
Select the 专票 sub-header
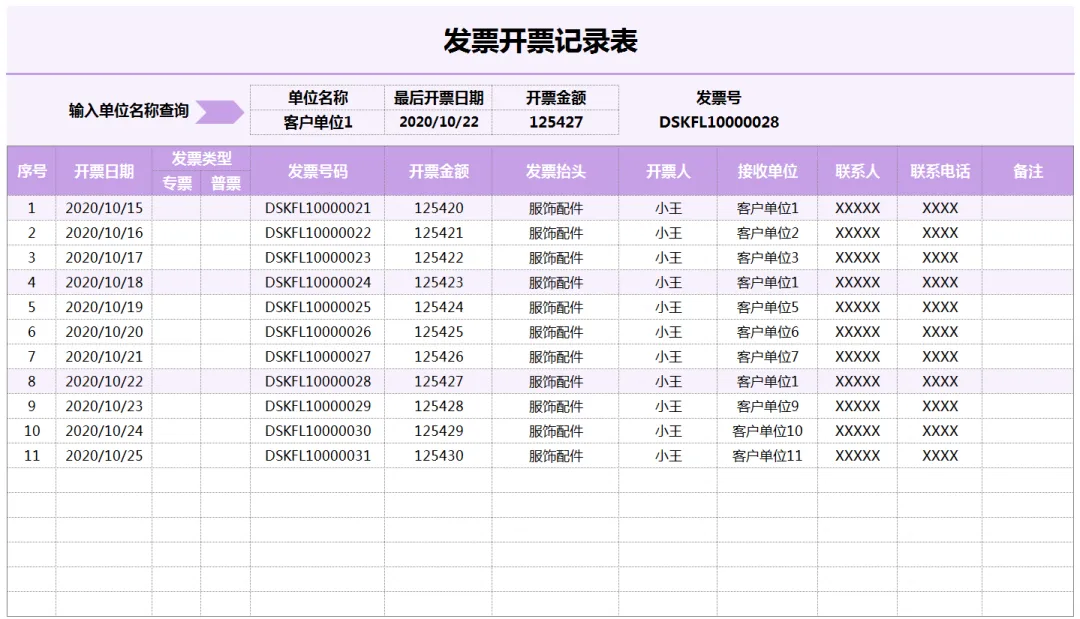click(x=177, y=183)
